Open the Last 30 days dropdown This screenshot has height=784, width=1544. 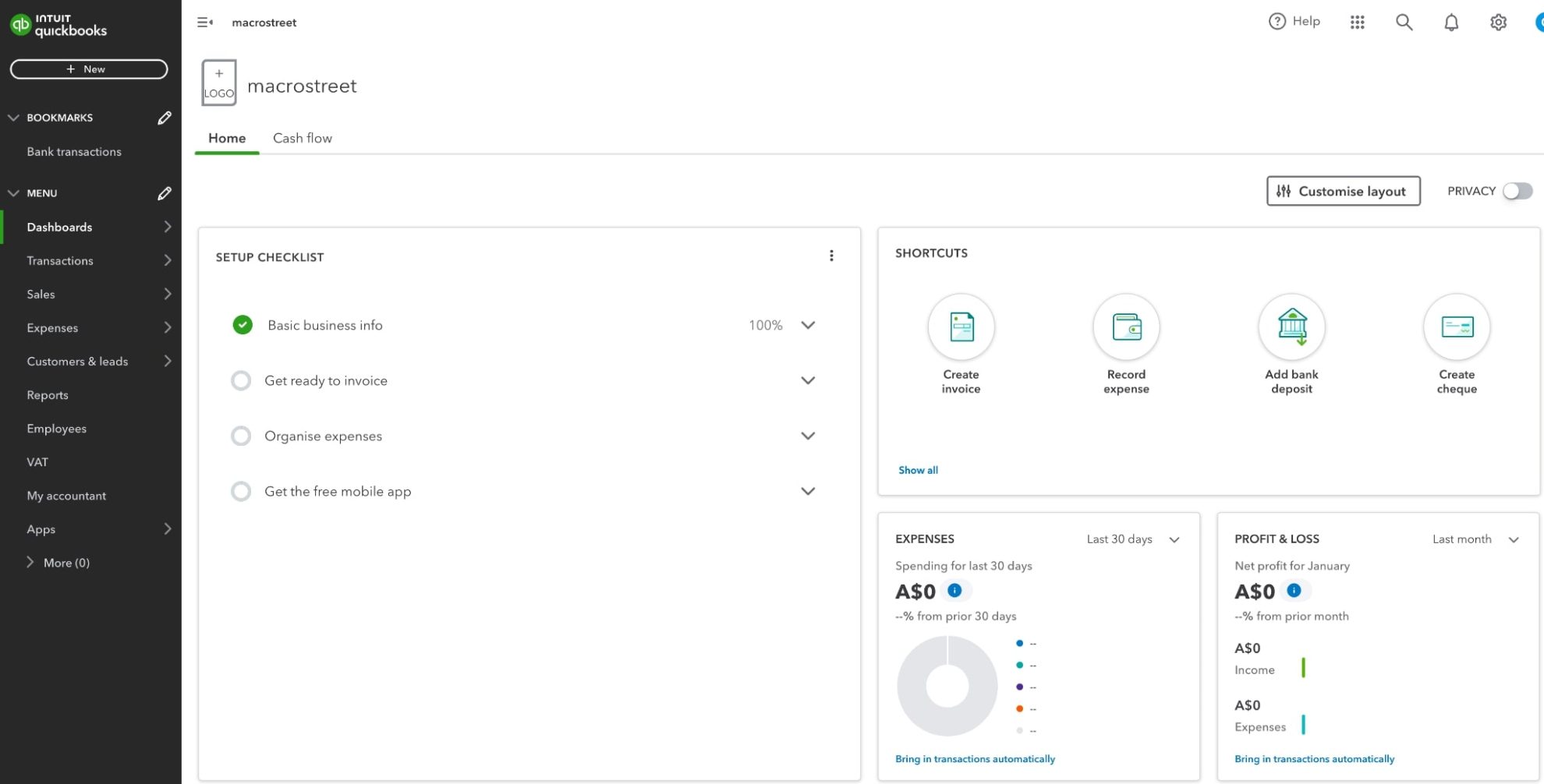coord(1133,539)
